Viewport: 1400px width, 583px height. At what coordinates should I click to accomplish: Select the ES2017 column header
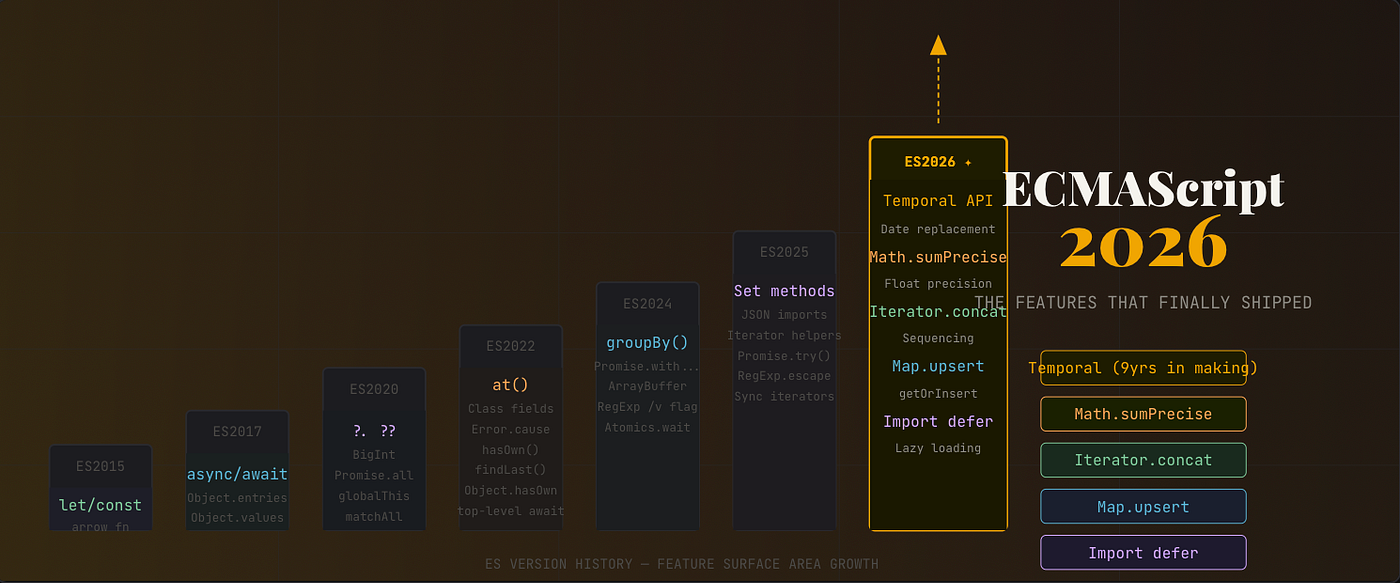pos(237,432)
